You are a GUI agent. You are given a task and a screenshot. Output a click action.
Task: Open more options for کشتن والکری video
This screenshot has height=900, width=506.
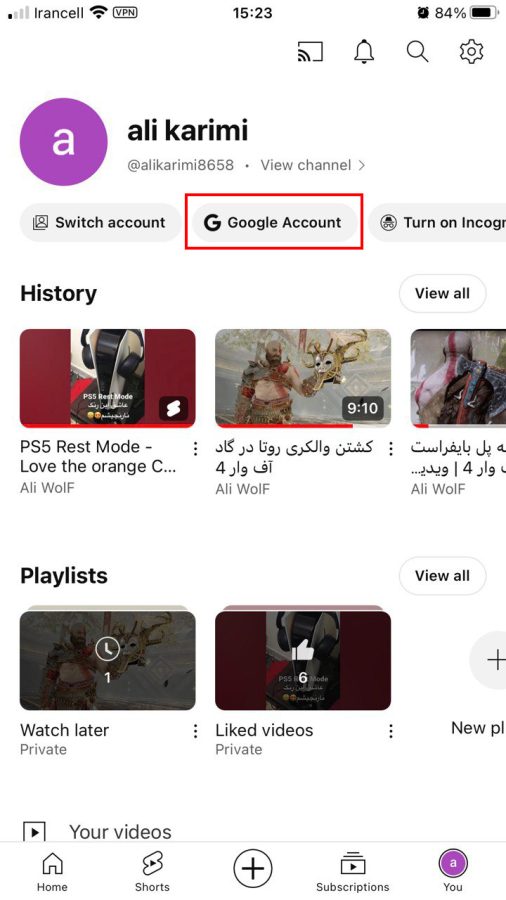pos(391,449)
